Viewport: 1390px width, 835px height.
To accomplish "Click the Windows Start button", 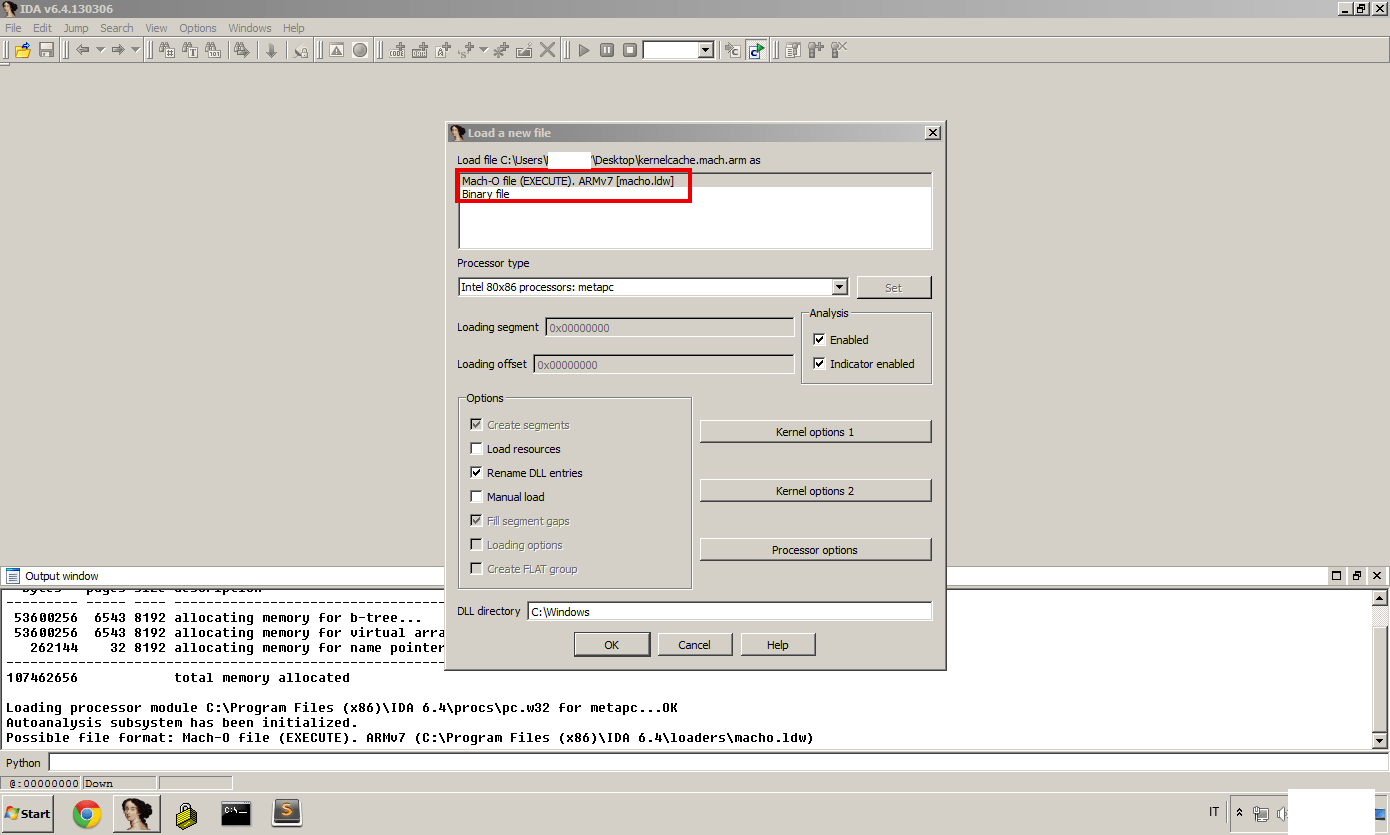I will [28, 813].
